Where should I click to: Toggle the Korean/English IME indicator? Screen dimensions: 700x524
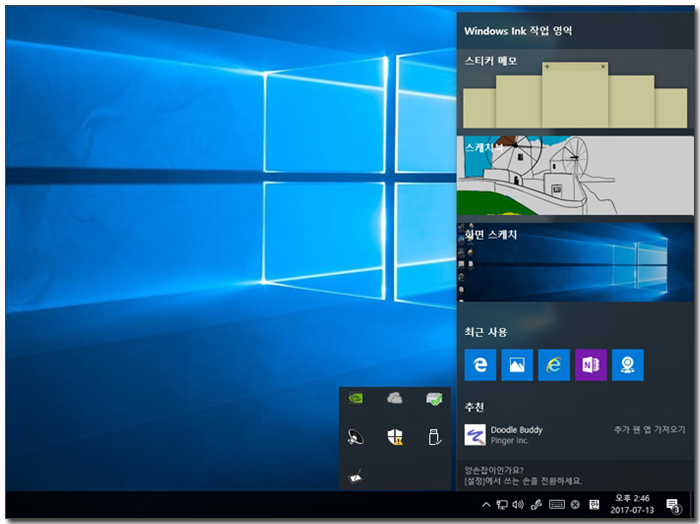pos(593,504)
